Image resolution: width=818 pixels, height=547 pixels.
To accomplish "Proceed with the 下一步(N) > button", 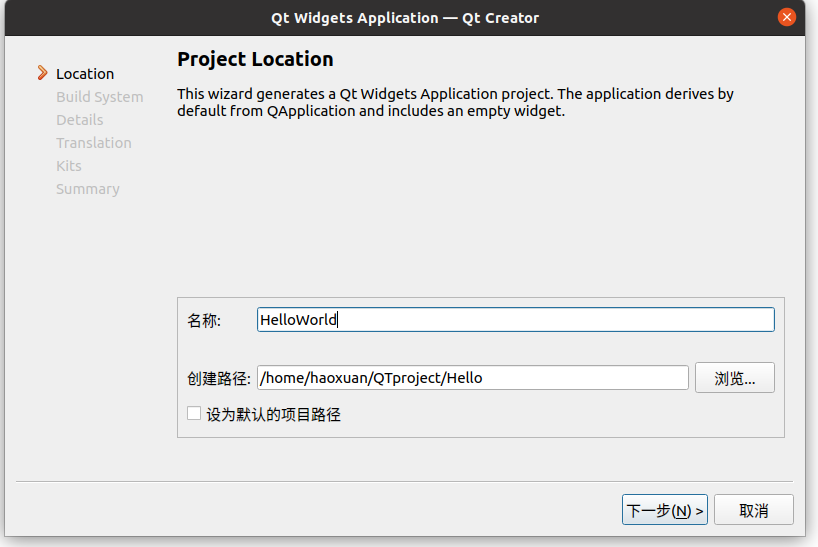I will [664, 510].
